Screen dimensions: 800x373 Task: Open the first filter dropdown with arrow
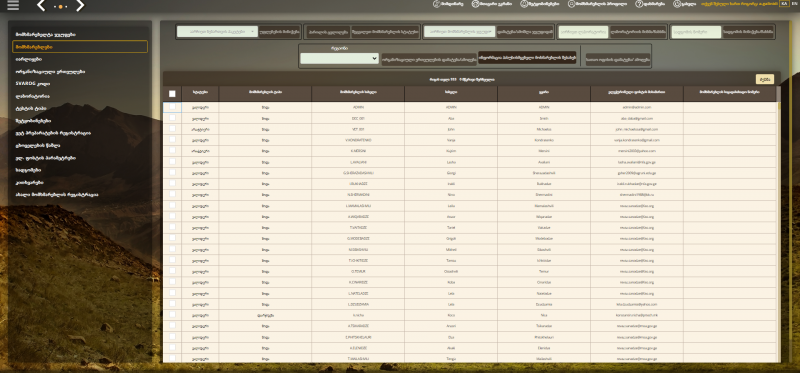pos(217,32)
